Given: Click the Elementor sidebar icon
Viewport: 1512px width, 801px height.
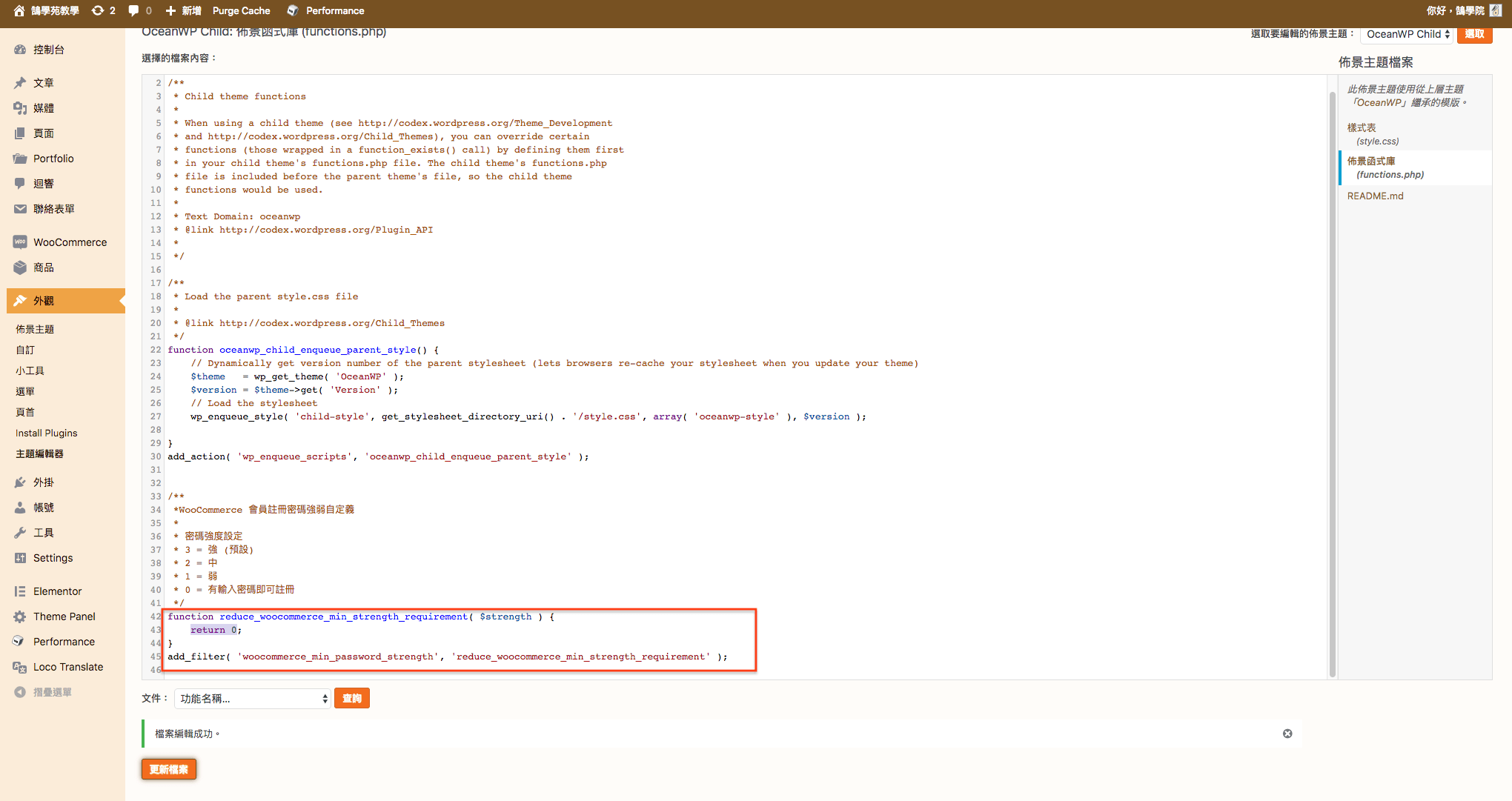Looking at the screenshot, I should point(20,591).
